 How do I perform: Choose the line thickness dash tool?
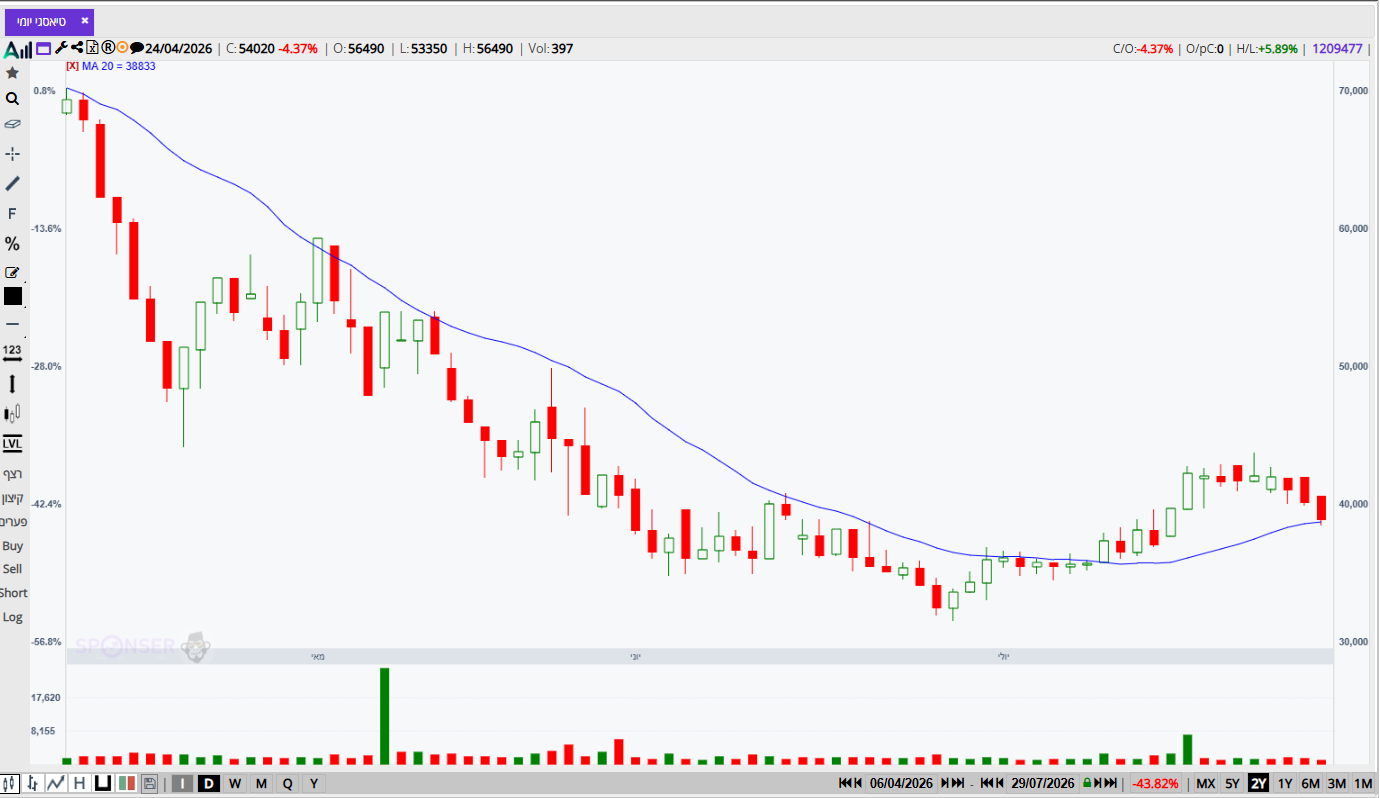coord(12,324)
